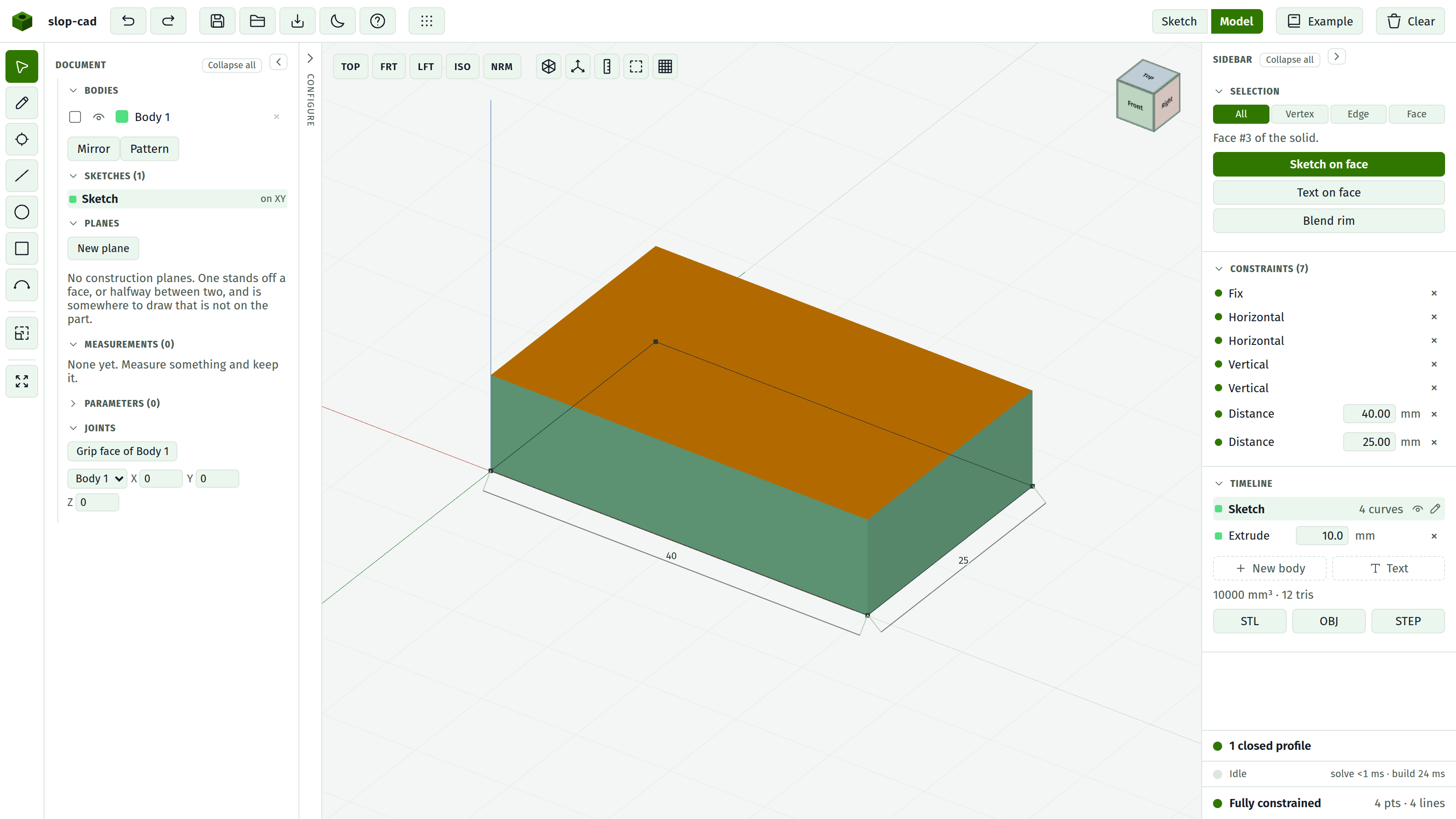1456x819 pixels.
Task: Toggle Body 1 visibility eye
Action: [98, 117]
